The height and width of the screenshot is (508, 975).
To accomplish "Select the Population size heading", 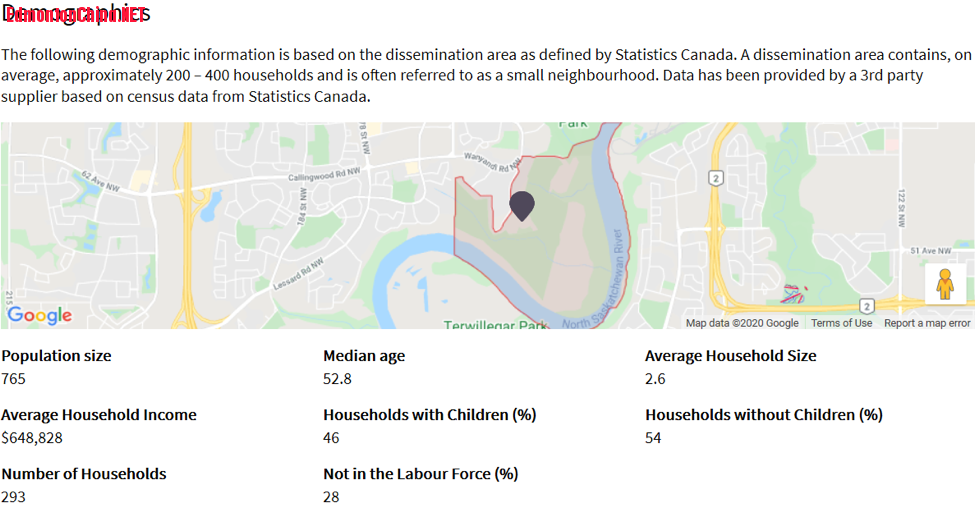I will tap(56, 356).
